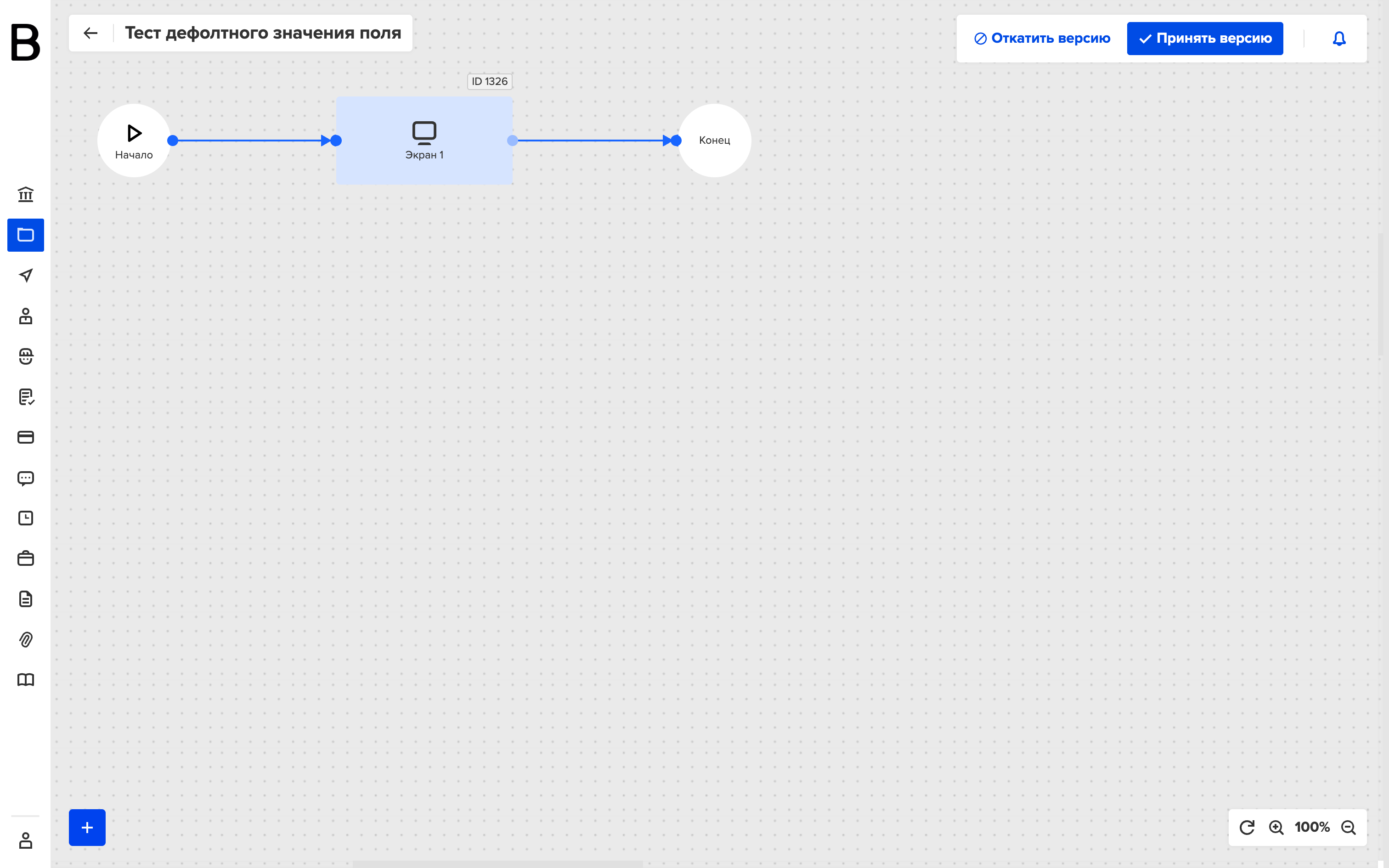The height and width of the screenshot is (868, 1389).
Task: Zoom out with the magnifier minus icon
Action: (x=1348, y=827)
